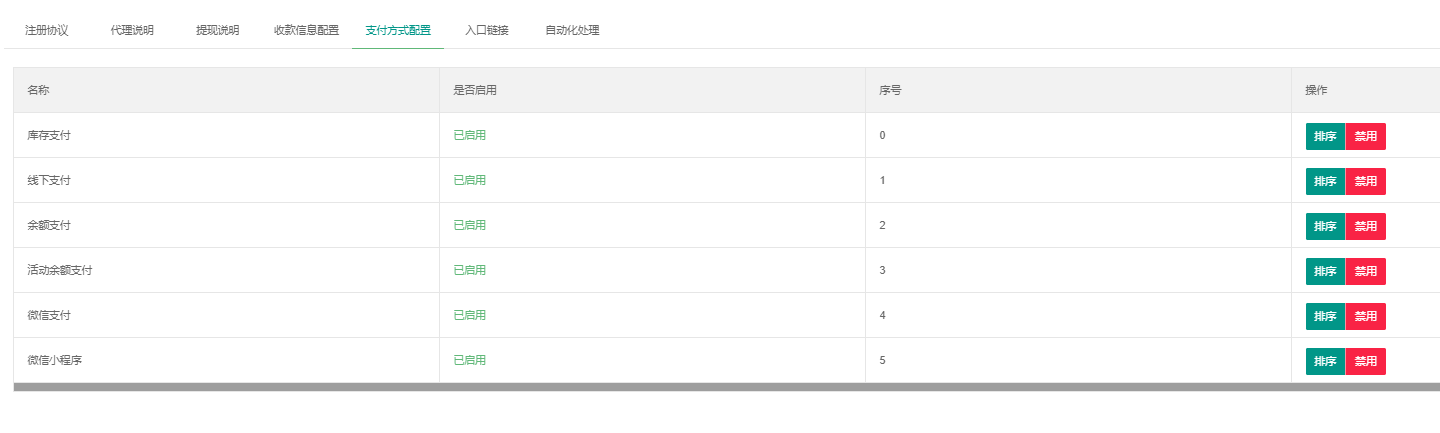Click 排序 for 线下支付

click(x=1325, y=181)
